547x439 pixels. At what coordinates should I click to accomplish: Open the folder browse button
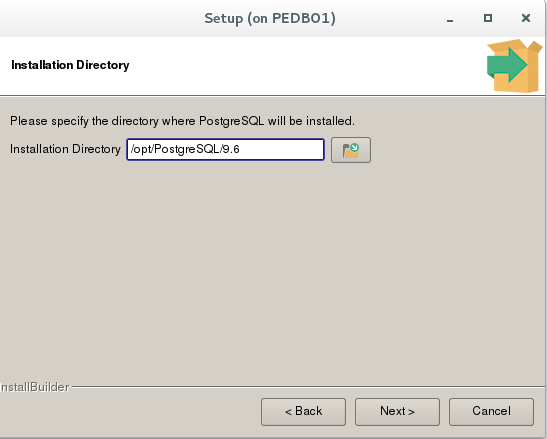(x=351, y=150)
